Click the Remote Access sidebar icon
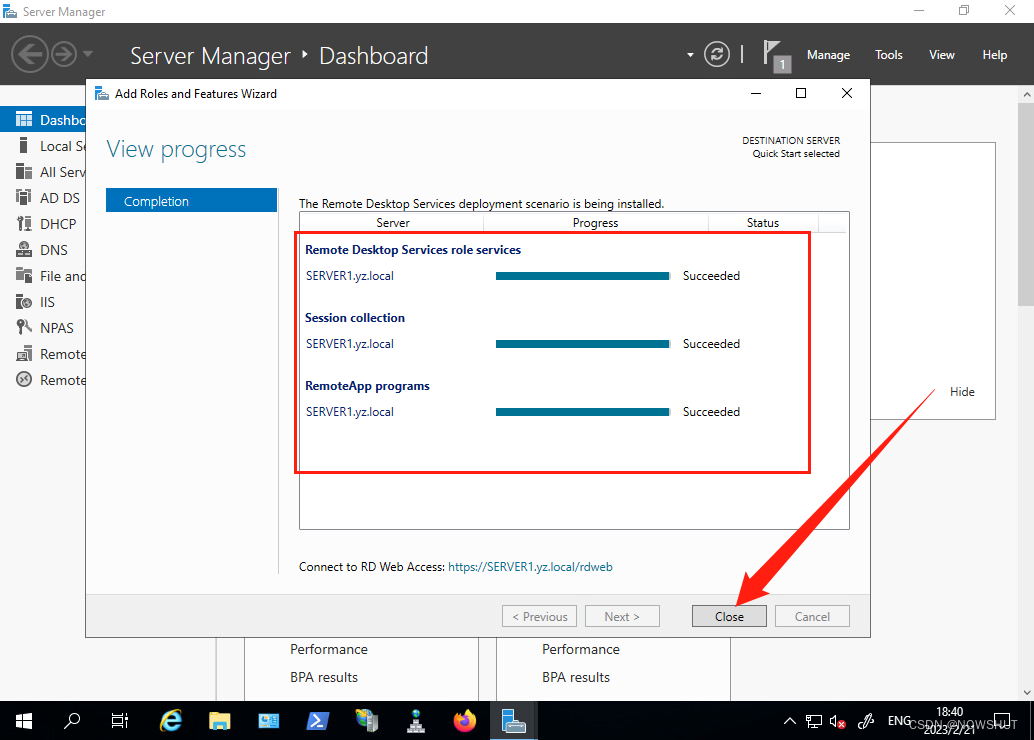This screenshot has height=740, width=1034. [24, 354]
